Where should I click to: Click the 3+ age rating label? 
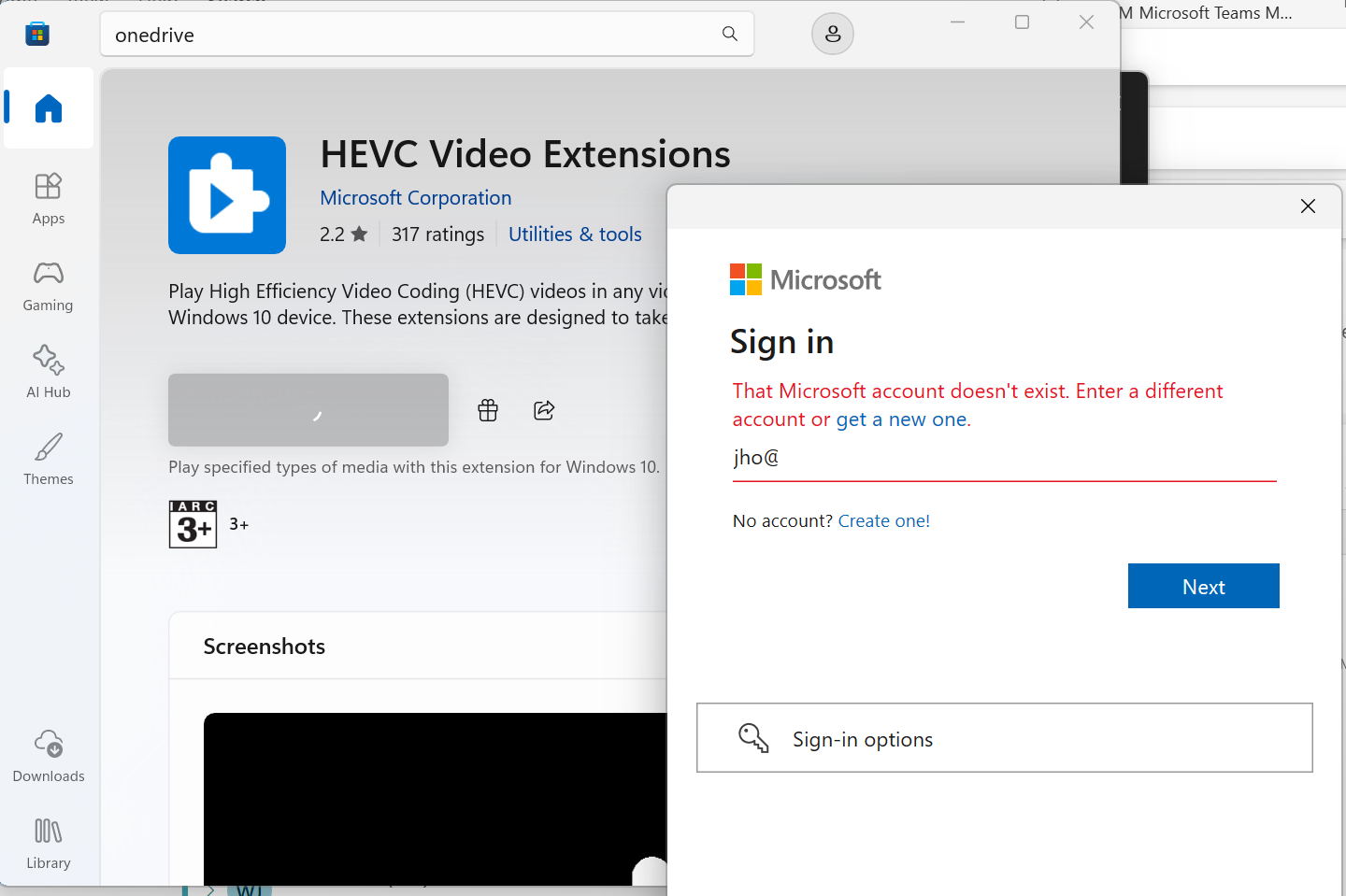[239, 524]
